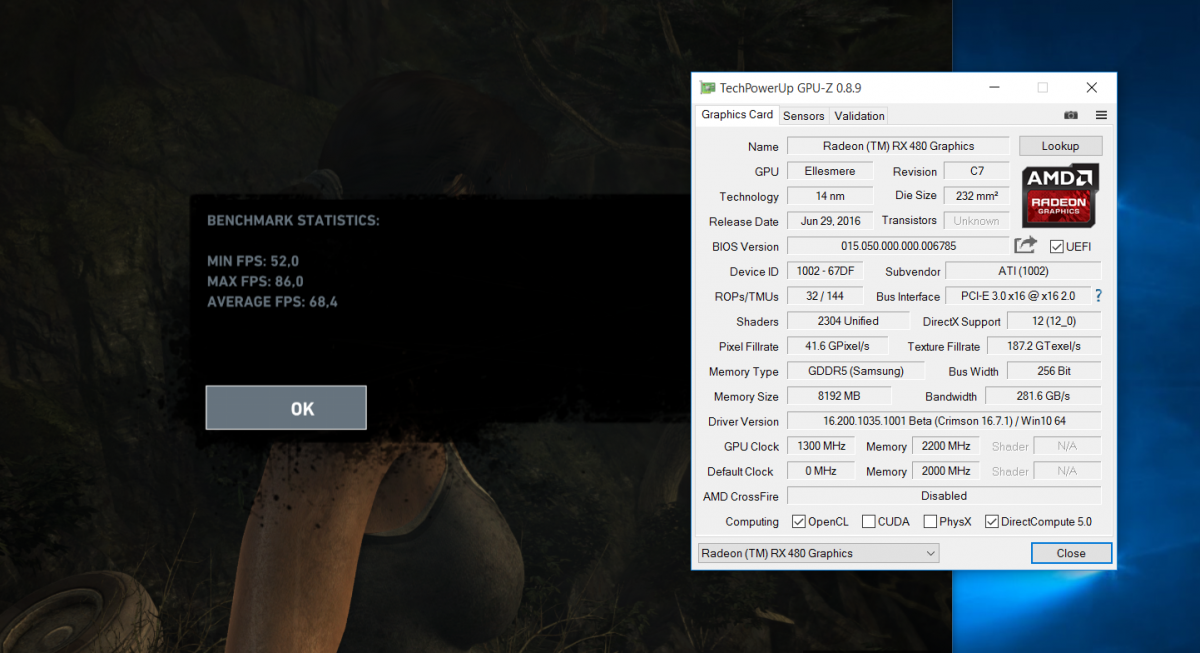1200x653 pixels.
Task: Click the Lookup button
Action: (x=1060, y=146)
